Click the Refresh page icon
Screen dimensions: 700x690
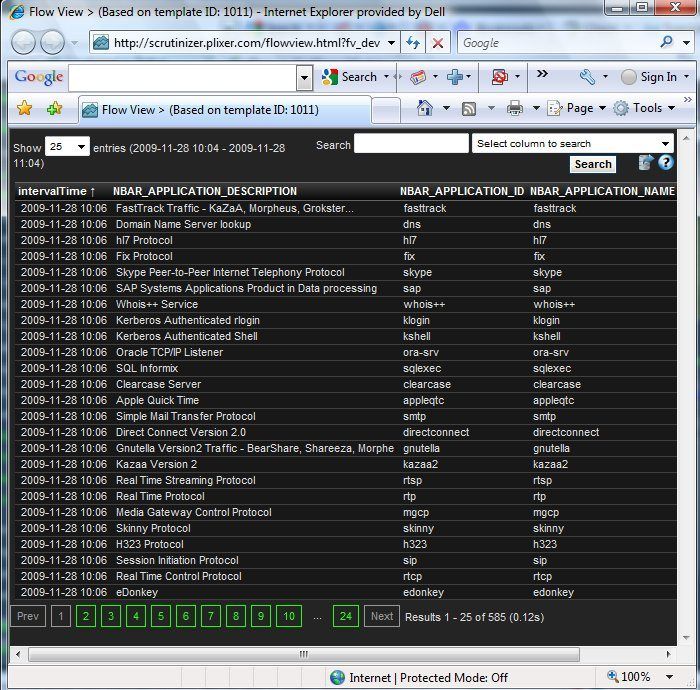tap(413, 43)
